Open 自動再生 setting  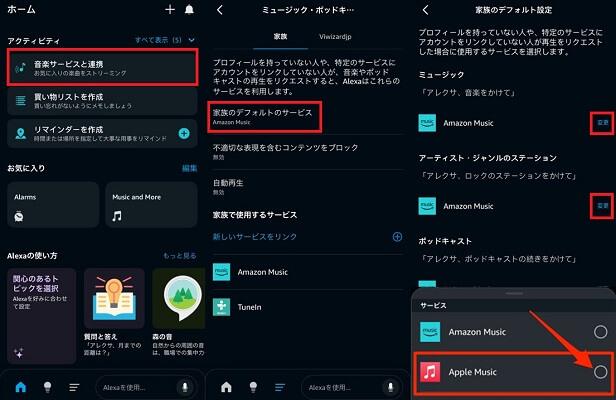(x=308, y=187)
